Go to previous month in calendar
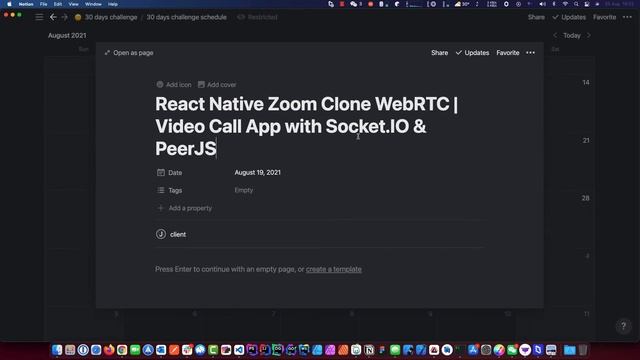The width and height of the screenshot is (640, 360). click(x=555, y=36)
